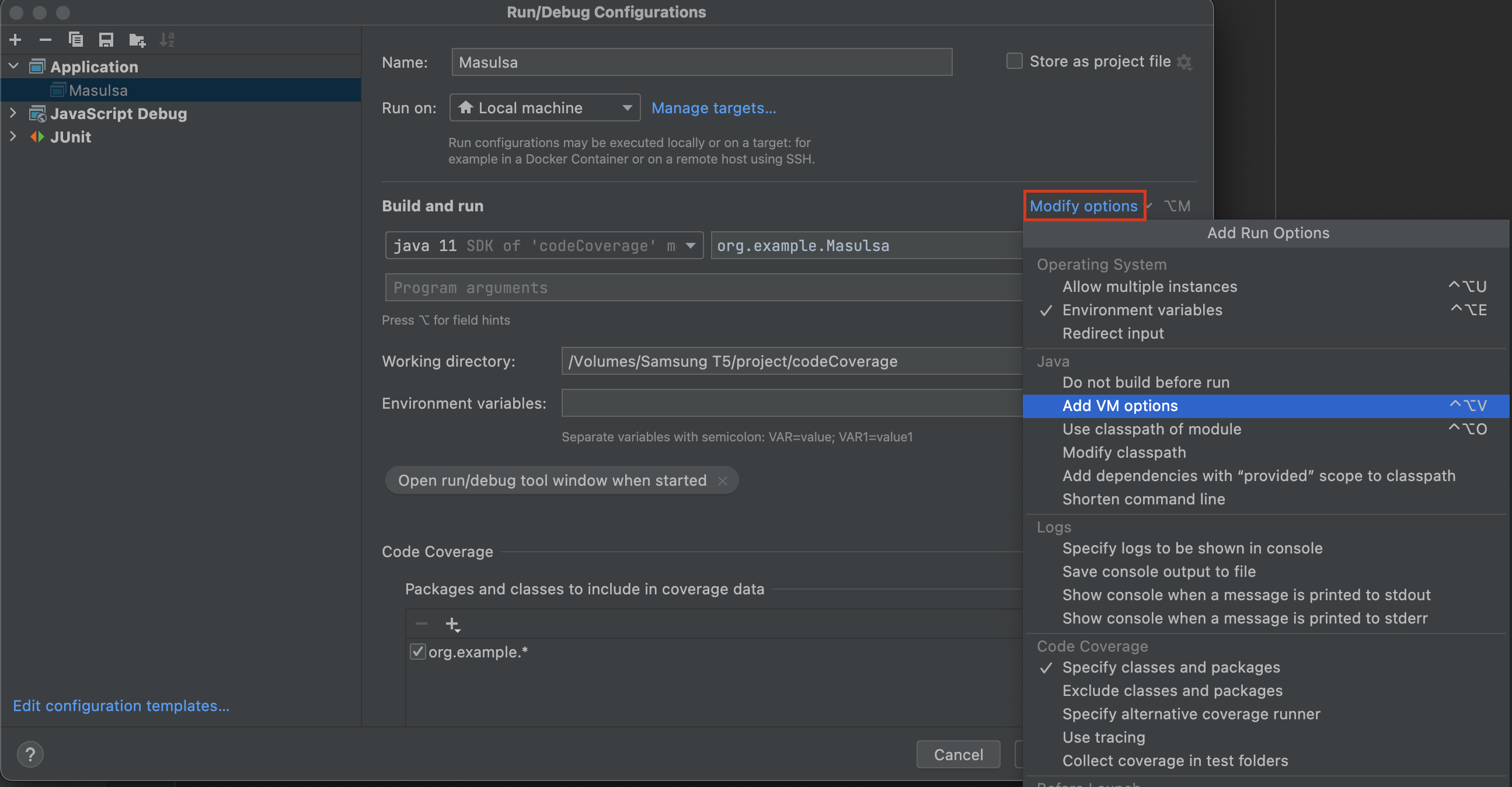This screenshot has height=787, width=1512.
Task: Click the help question mark button
Action: coord(30,754)
